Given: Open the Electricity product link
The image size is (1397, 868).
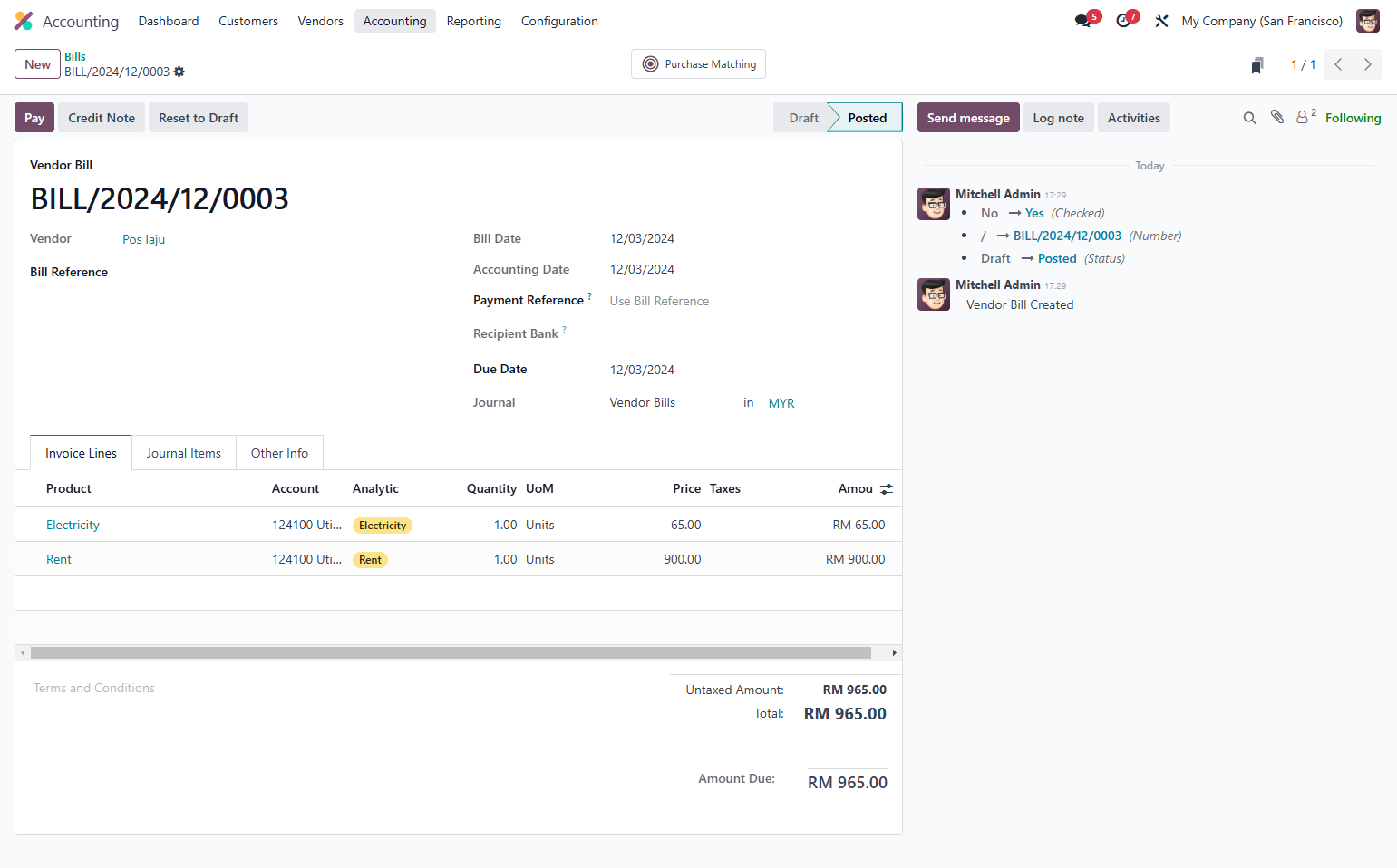Looking at the screenshot, I should 73,525.
